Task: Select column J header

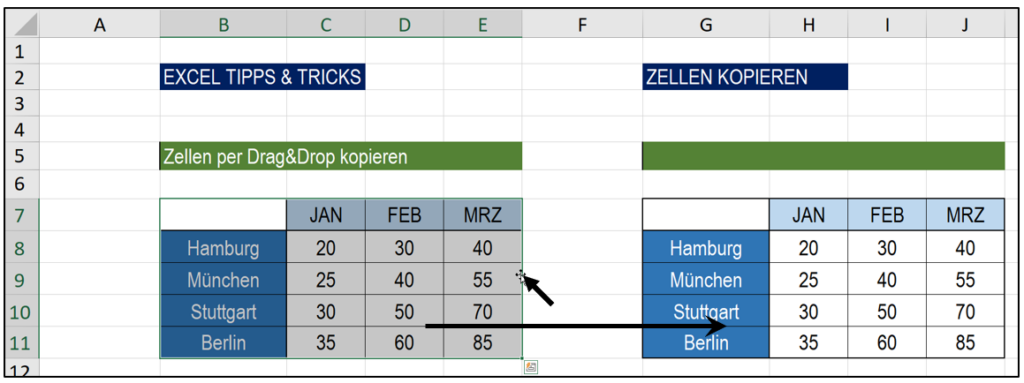Action: (x=965, y=25)
